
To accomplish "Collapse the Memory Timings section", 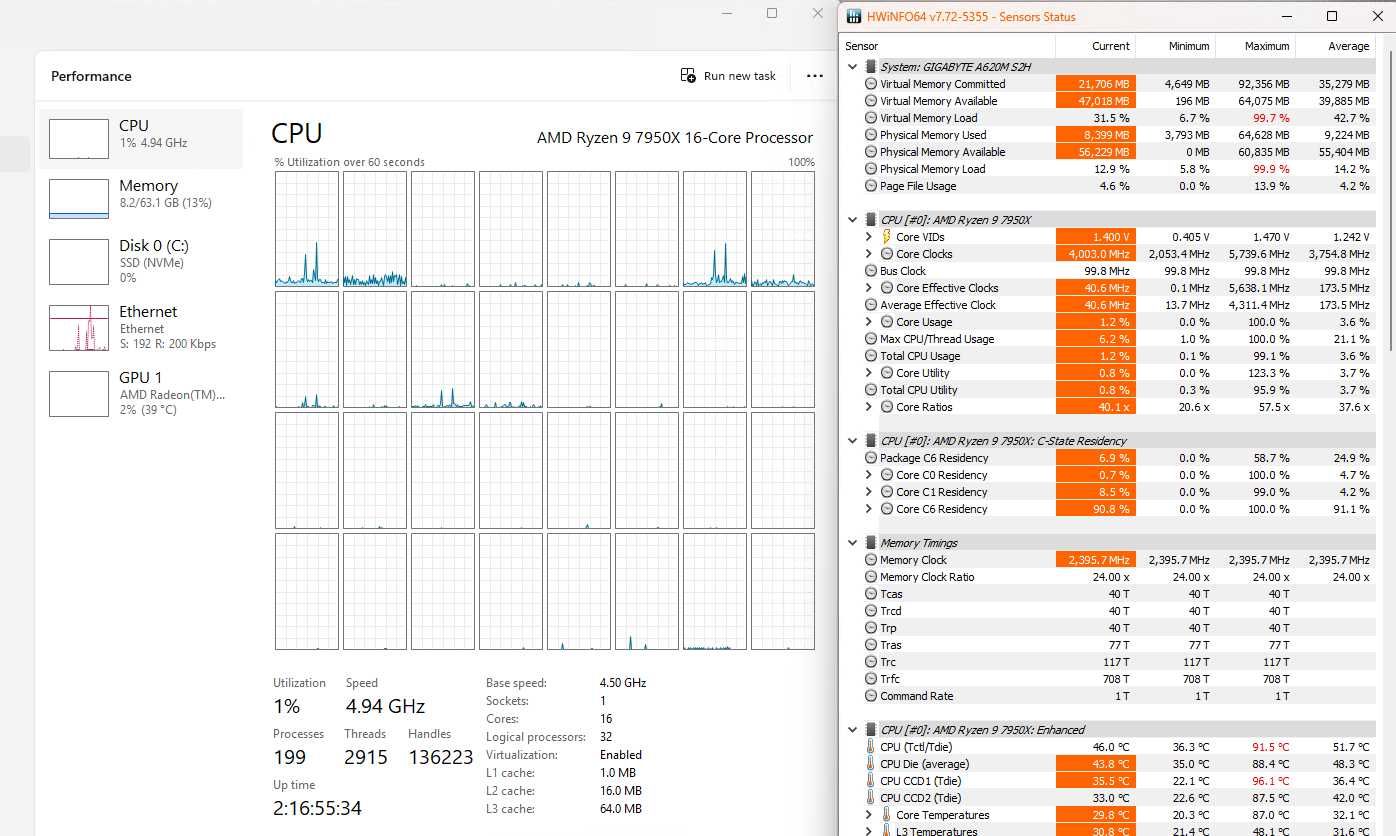I will 853,543.
